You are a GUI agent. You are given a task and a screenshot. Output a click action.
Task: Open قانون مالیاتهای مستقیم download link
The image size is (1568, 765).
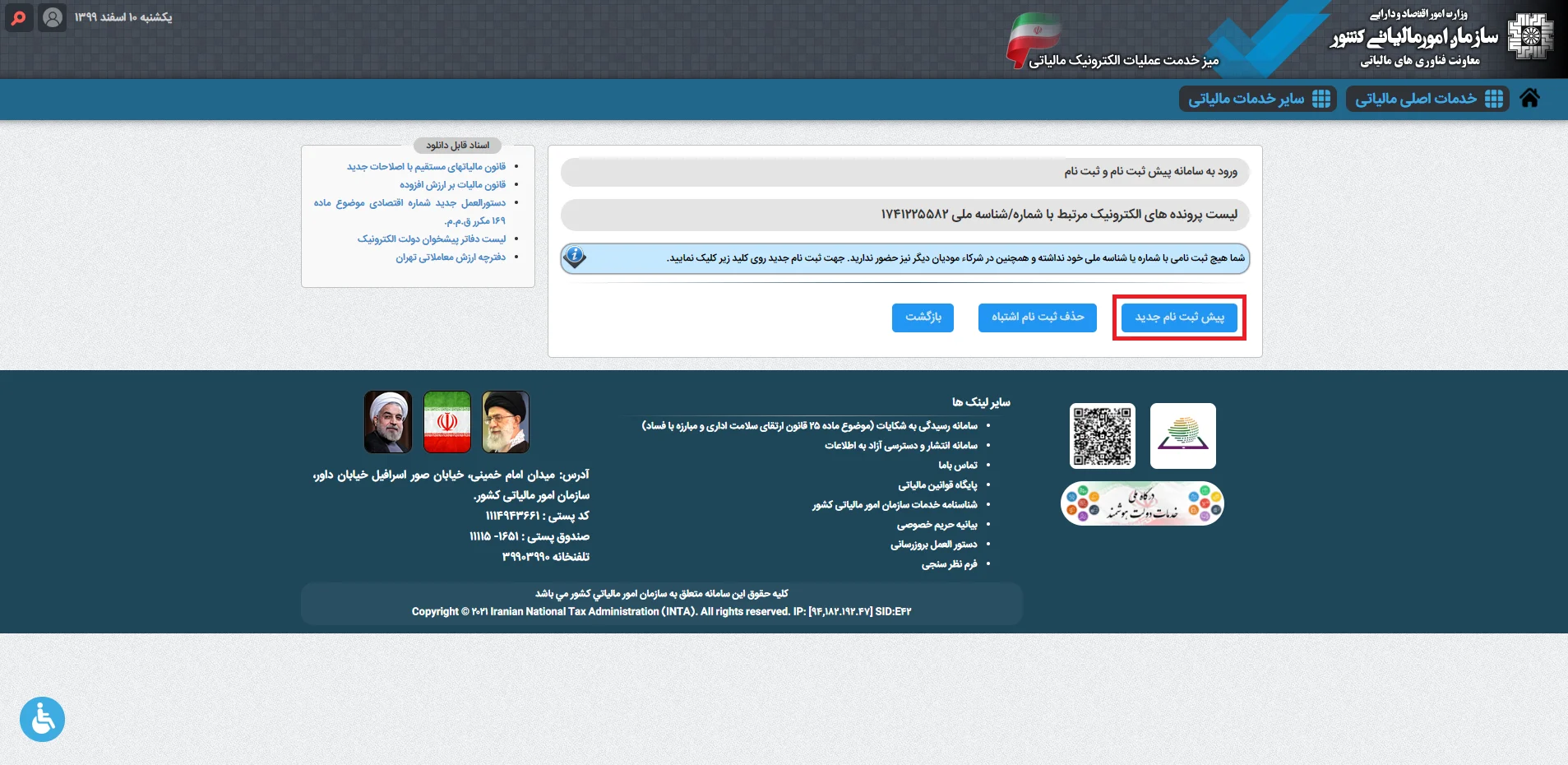tap(426, 167)
